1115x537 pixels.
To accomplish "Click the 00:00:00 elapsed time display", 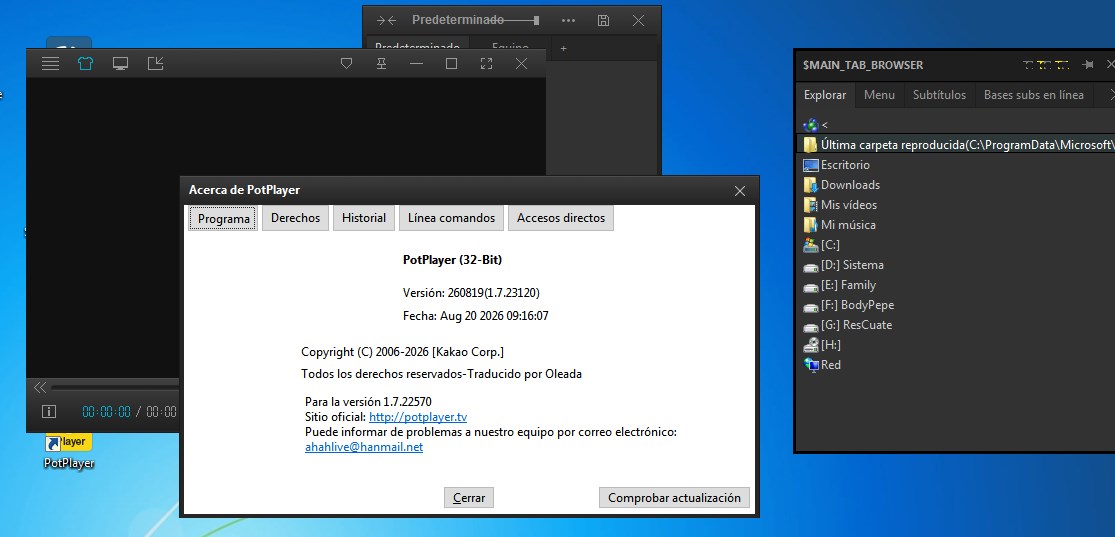I will point(107,411).
